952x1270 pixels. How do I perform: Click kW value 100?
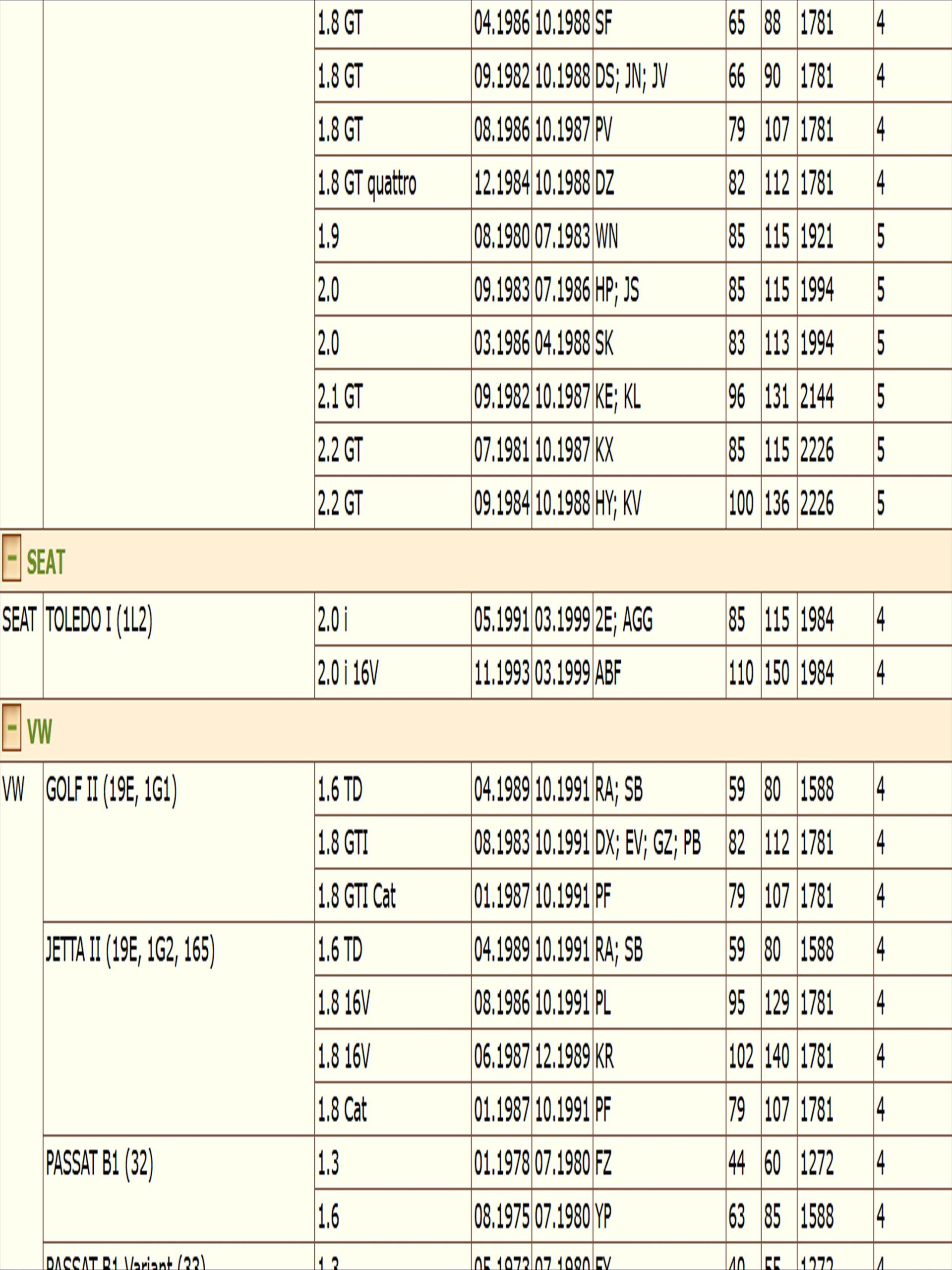click(x=744, y=503)
